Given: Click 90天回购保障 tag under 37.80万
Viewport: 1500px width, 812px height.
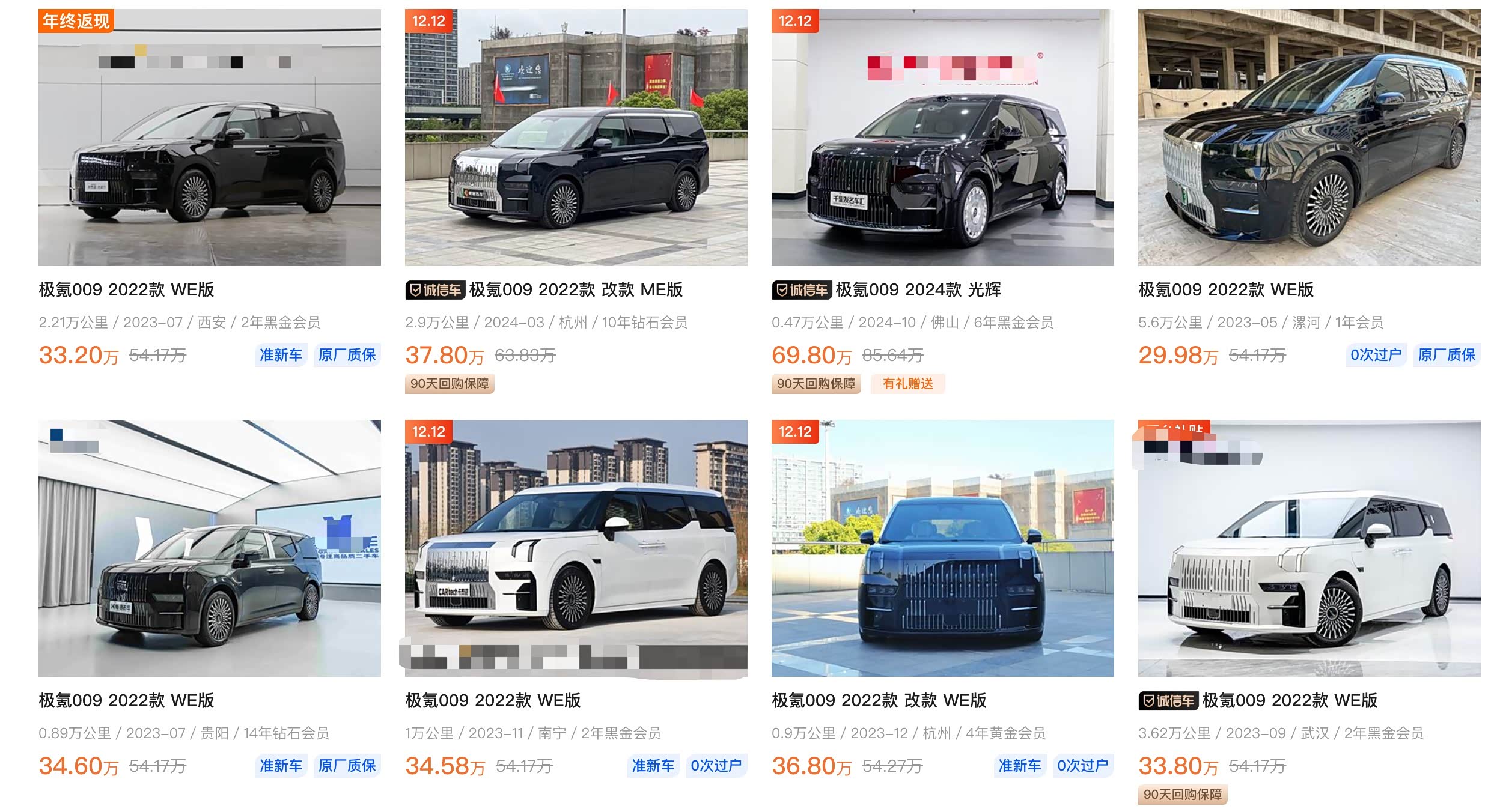Looking at the screenshot, I should click(450, 384).
